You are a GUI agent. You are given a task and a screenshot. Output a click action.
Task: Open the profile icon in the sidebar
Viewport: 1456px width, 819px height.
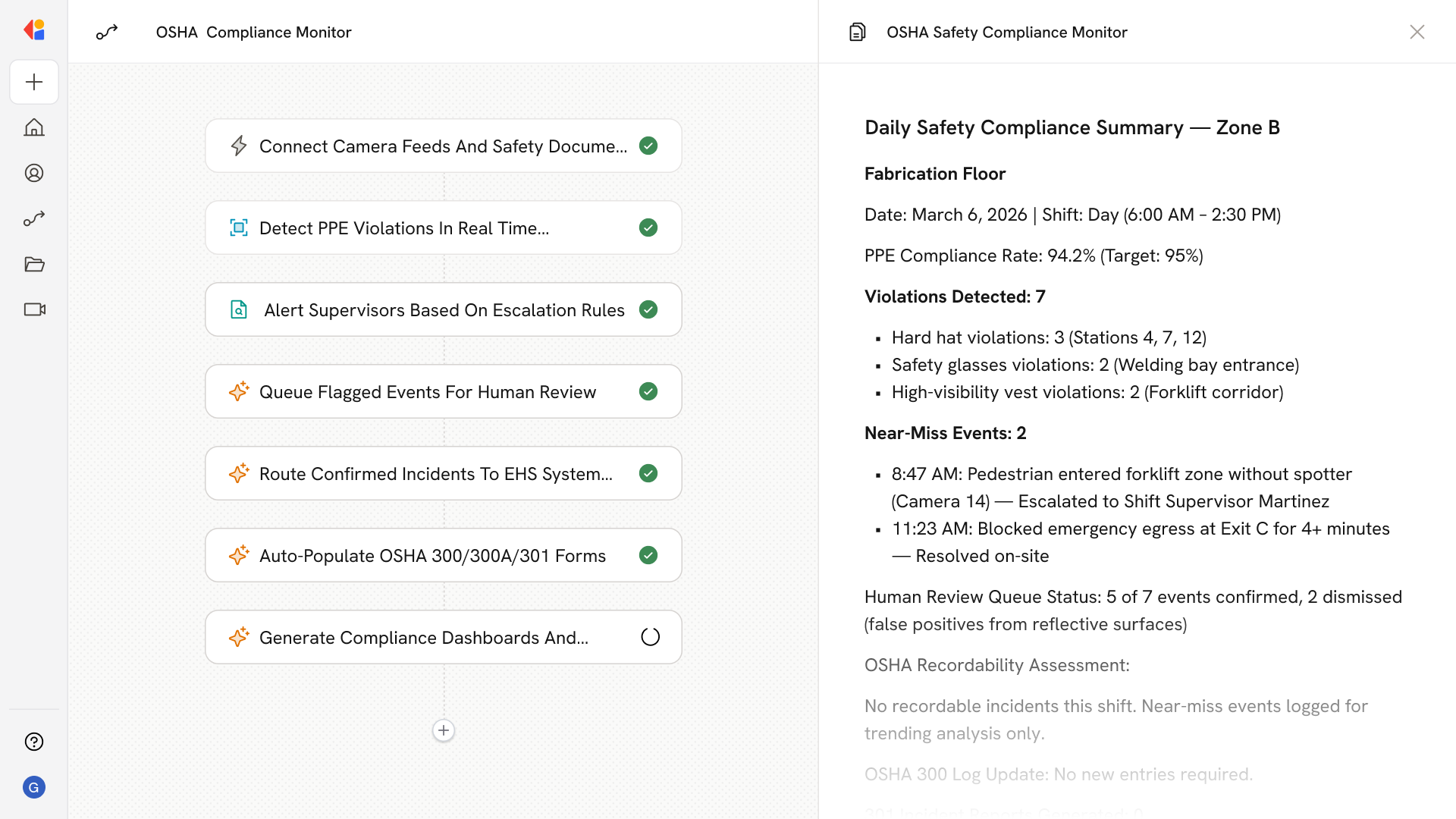click(x=34, y=173)
